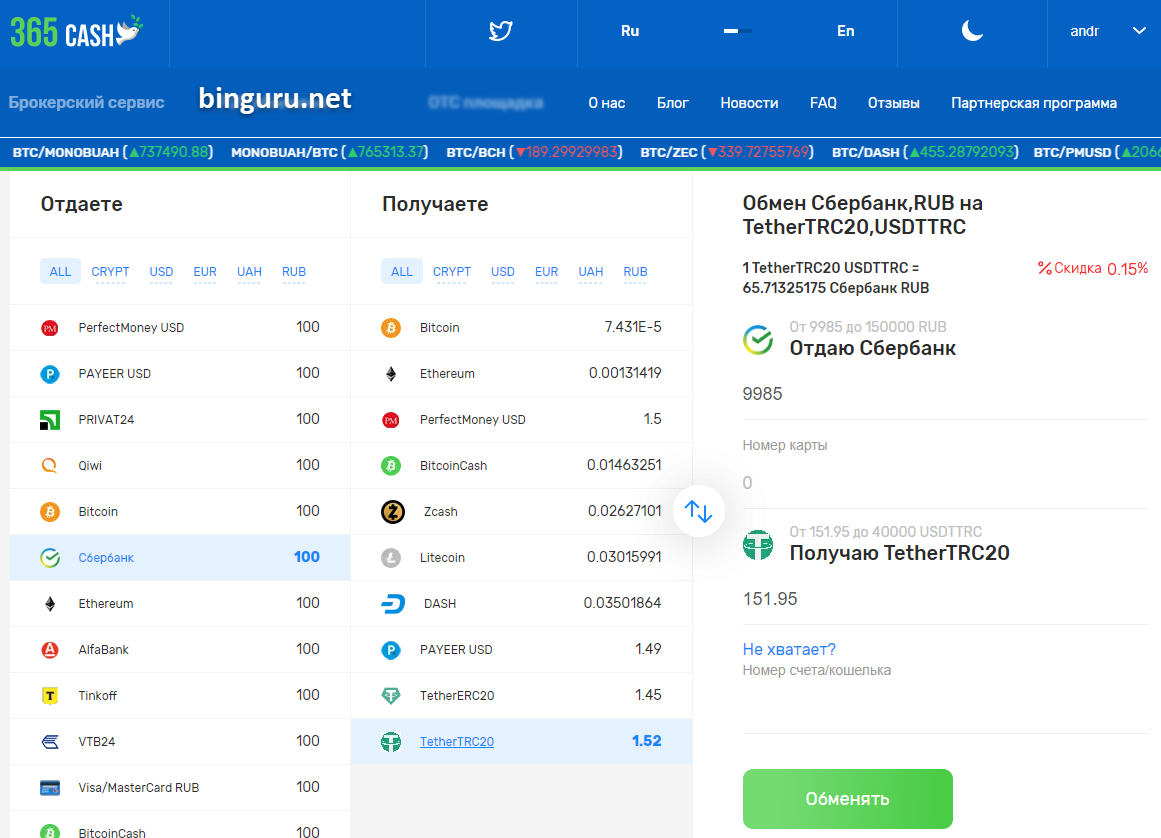Focus the Номер счета/кошелька input field
Screen dimensions: 1161x838
[946, 707]
